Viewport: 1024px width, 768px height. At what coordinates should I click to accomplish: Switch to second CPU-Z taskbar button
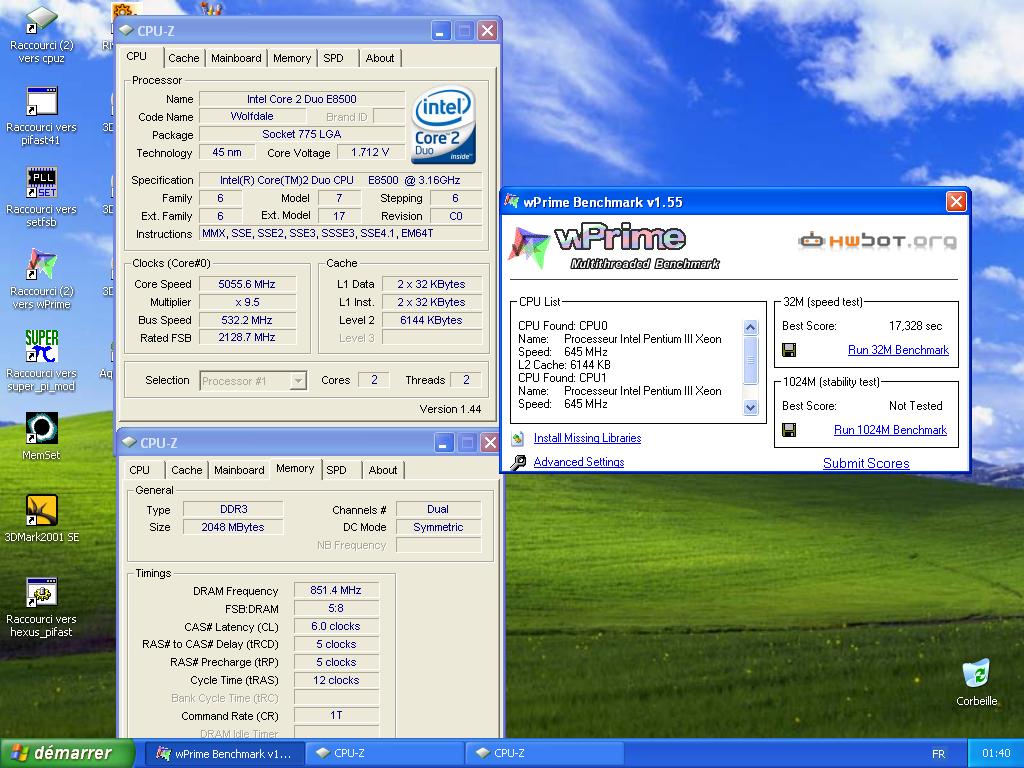[x=544, y=754]
